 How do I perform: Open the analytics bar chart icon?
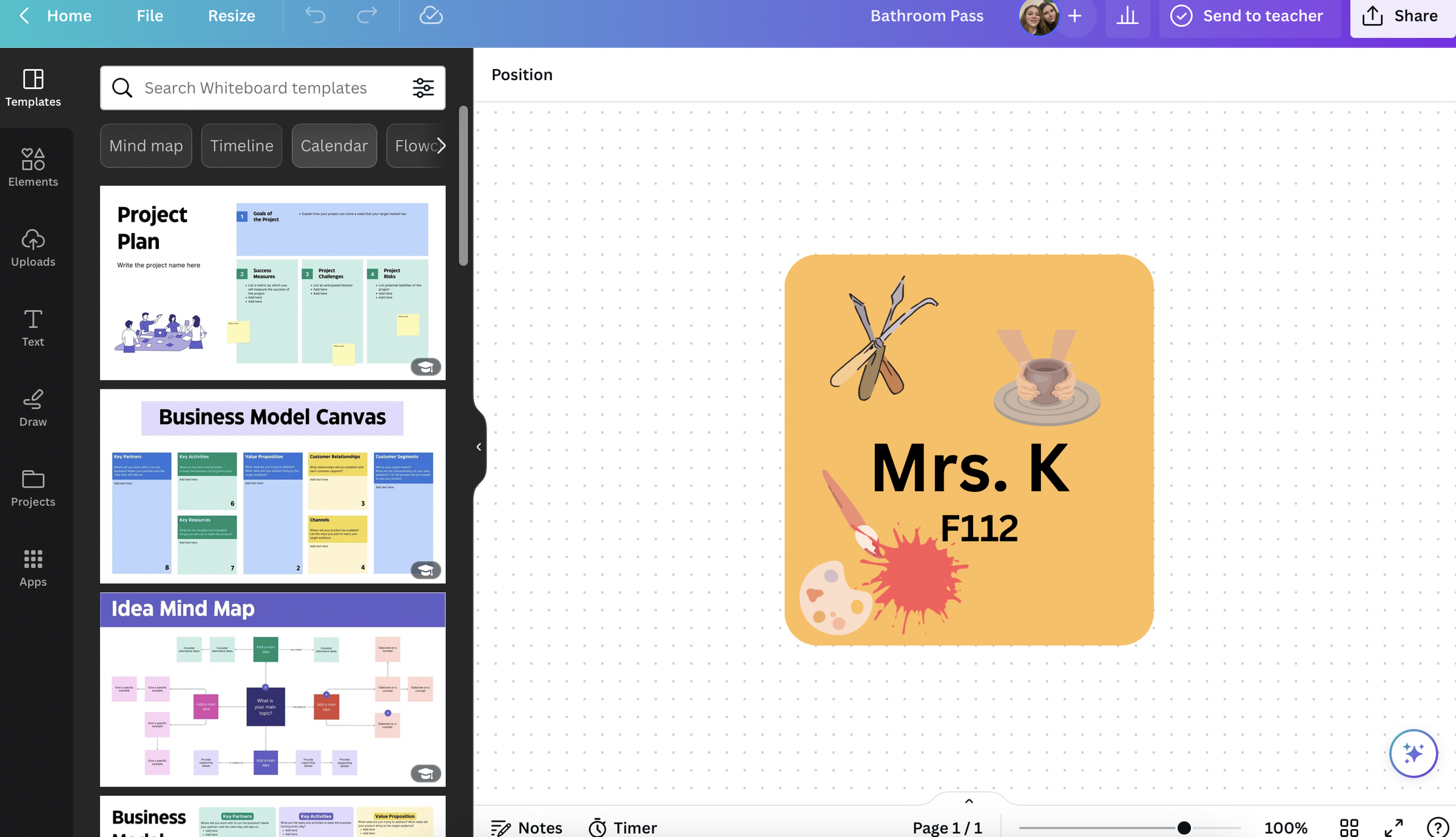click(x=1127, y=16)
